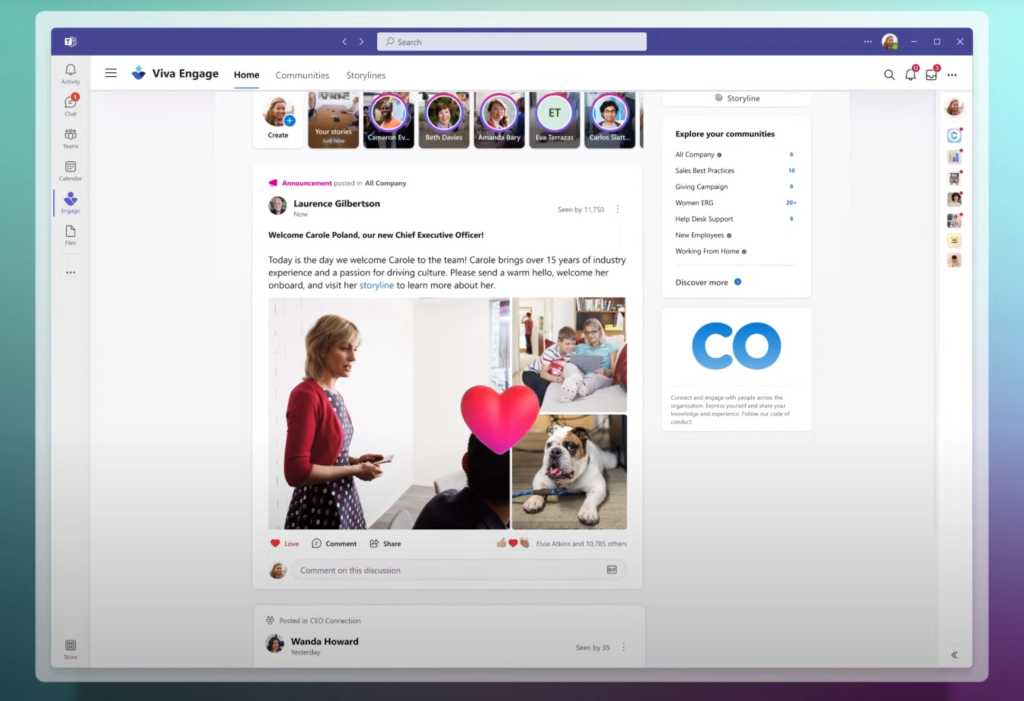Screen dimensions: 1024x701
Task: Switch to the Communities tab
Action: point(302,75)
